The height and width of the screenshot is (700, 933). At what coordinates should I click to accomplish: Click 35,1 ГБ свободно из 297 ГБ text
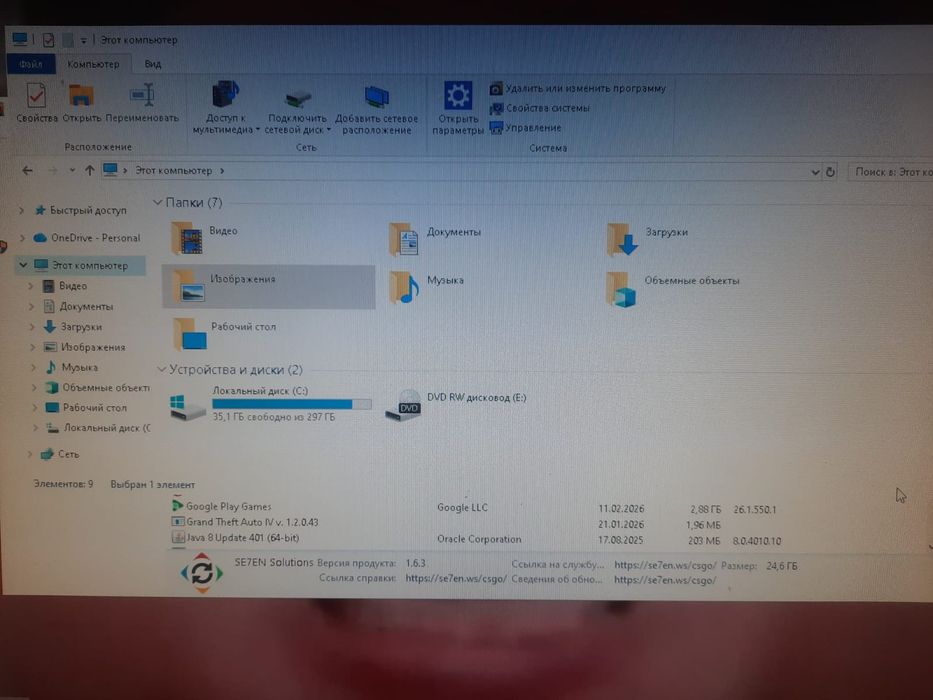pos(274,417)
